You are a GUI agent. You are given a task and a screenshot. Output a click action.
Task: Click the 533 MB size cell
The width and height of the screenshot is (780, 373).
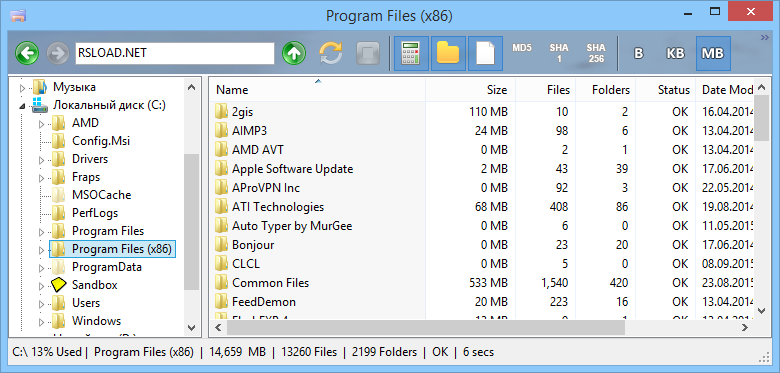click(x=488, y=283)
